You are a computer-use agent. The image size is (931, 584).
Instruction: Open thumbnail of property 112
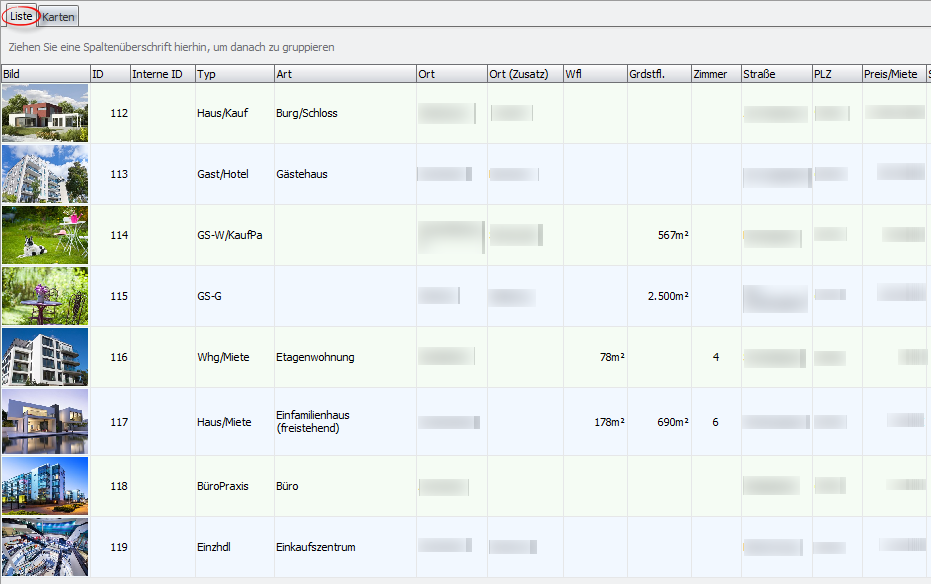45,113
